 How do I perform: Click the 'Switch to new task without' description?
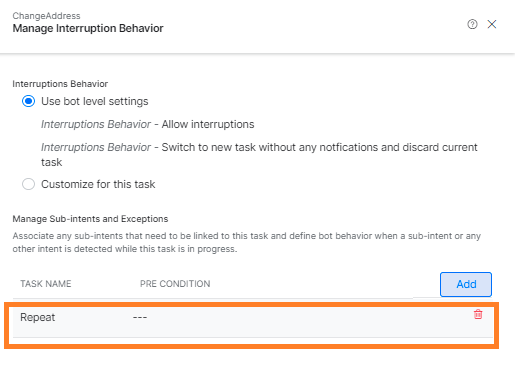(259, 155)
